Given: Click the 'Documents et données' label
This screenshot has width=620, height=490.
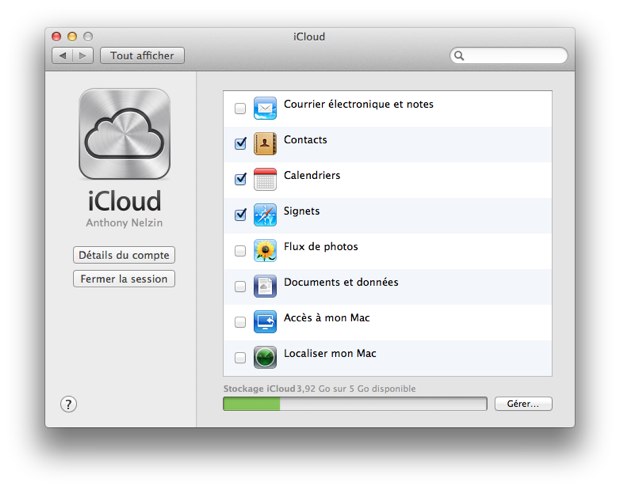Looking at the screenshot, I should point(341,282).
